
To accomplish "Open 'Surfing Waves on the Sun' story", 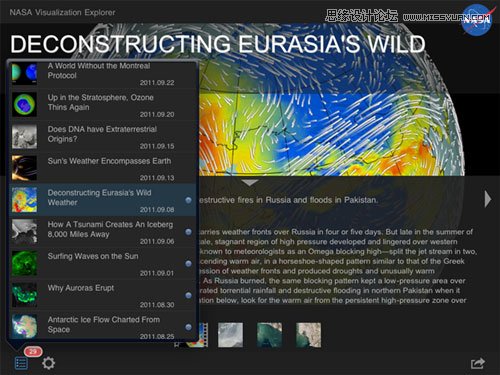I will (103, 263).
